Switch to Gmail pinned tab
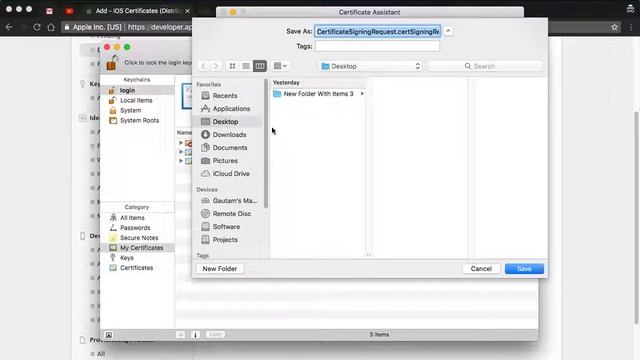Viewport: 640px width, 360px height. (49, 11)
